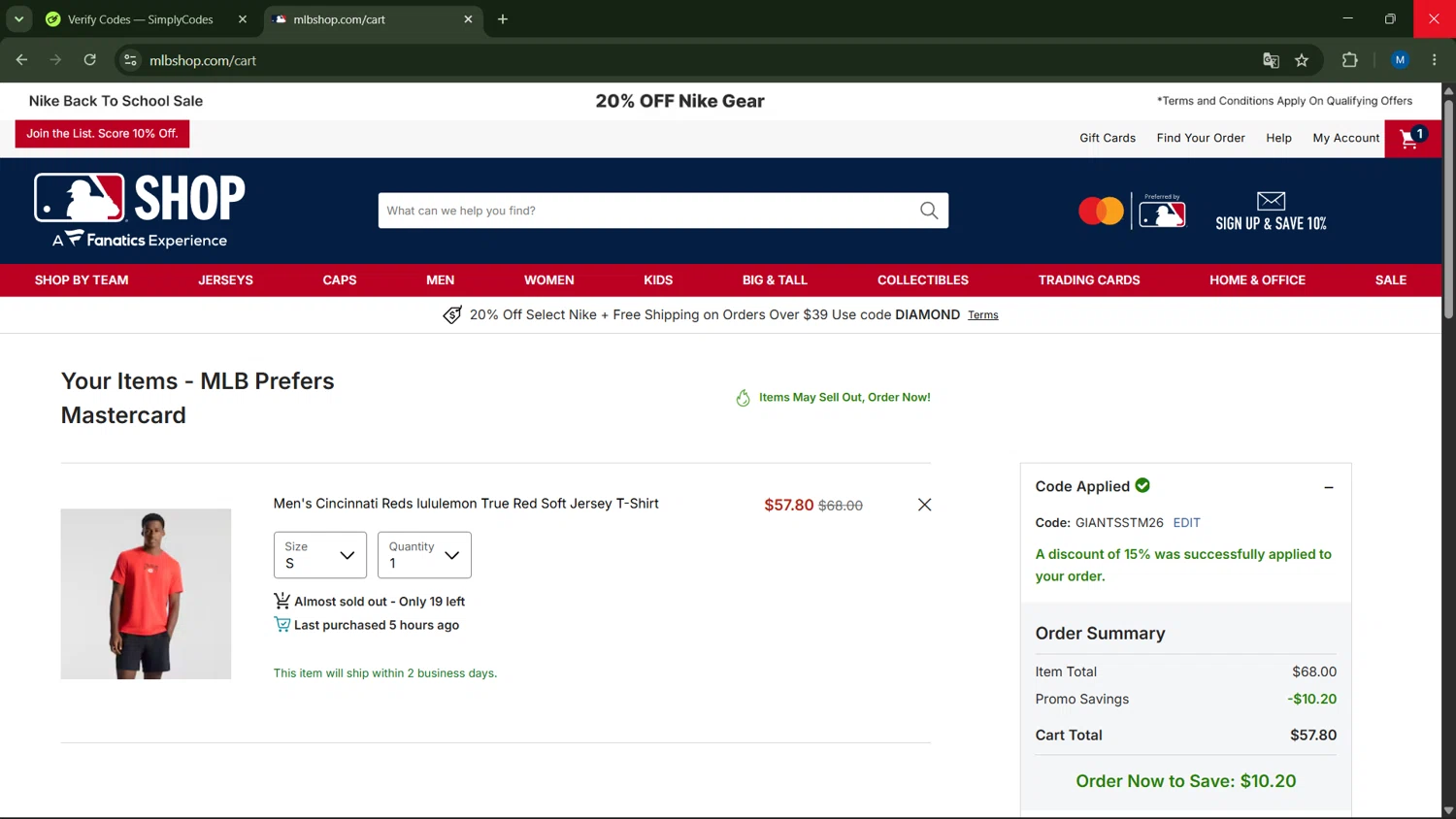Click the 20% OFF Nike Gear banner
The width and height of the screenshot is (1456, 819).
pos(679,101)
